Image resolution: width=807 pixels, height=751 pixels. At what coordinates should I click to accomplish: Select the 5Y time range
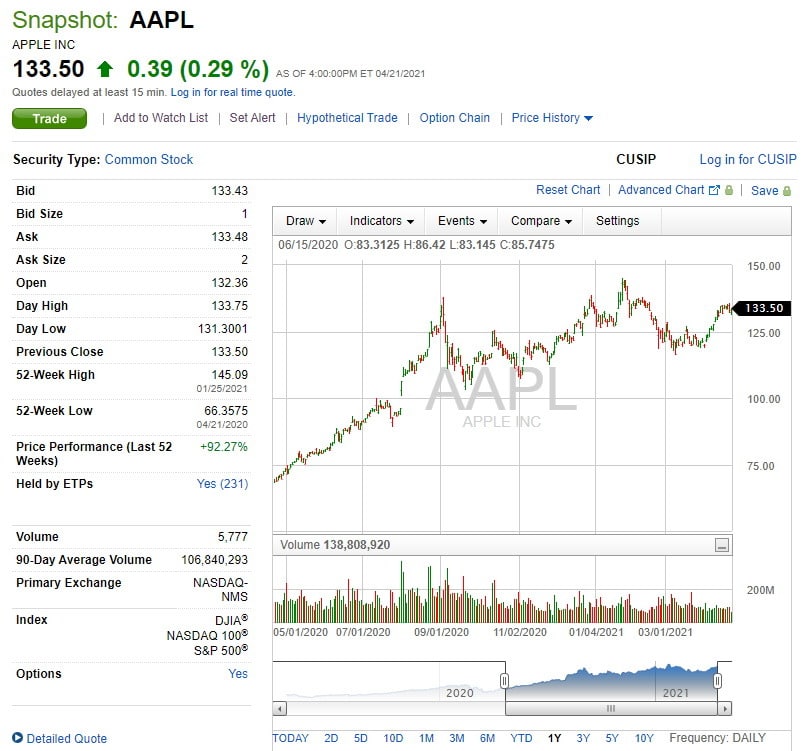pos(611,738)
